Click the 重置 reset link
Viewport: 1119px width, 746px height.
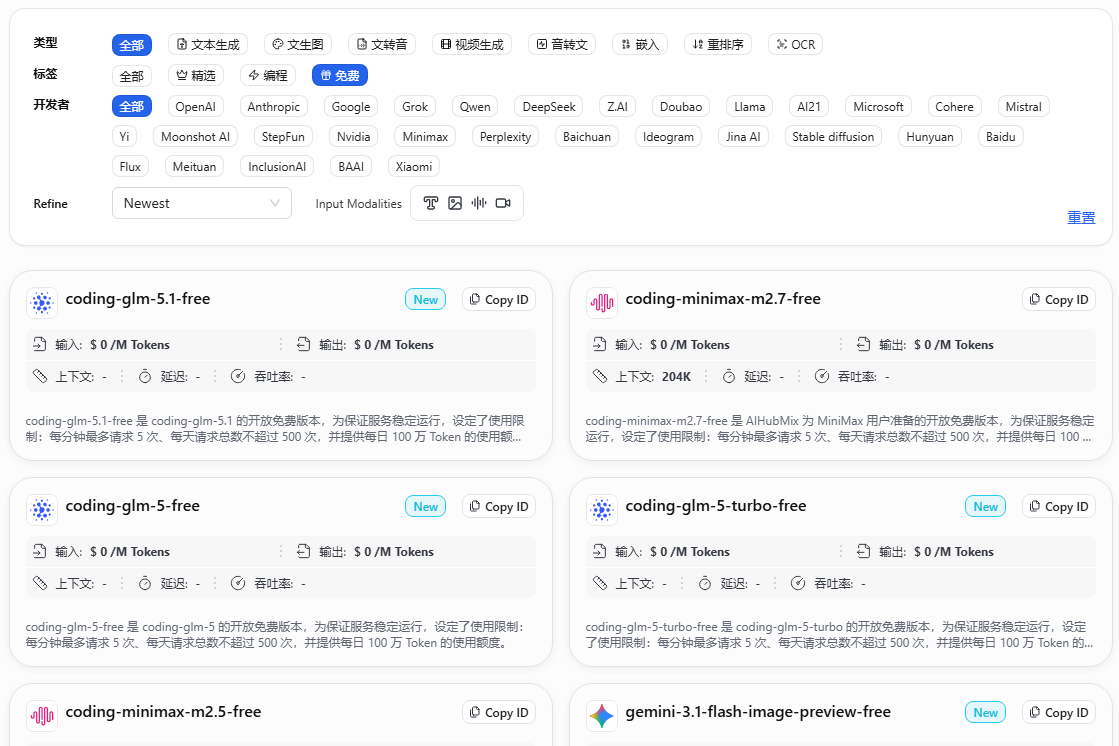(x=1080, y=218)
